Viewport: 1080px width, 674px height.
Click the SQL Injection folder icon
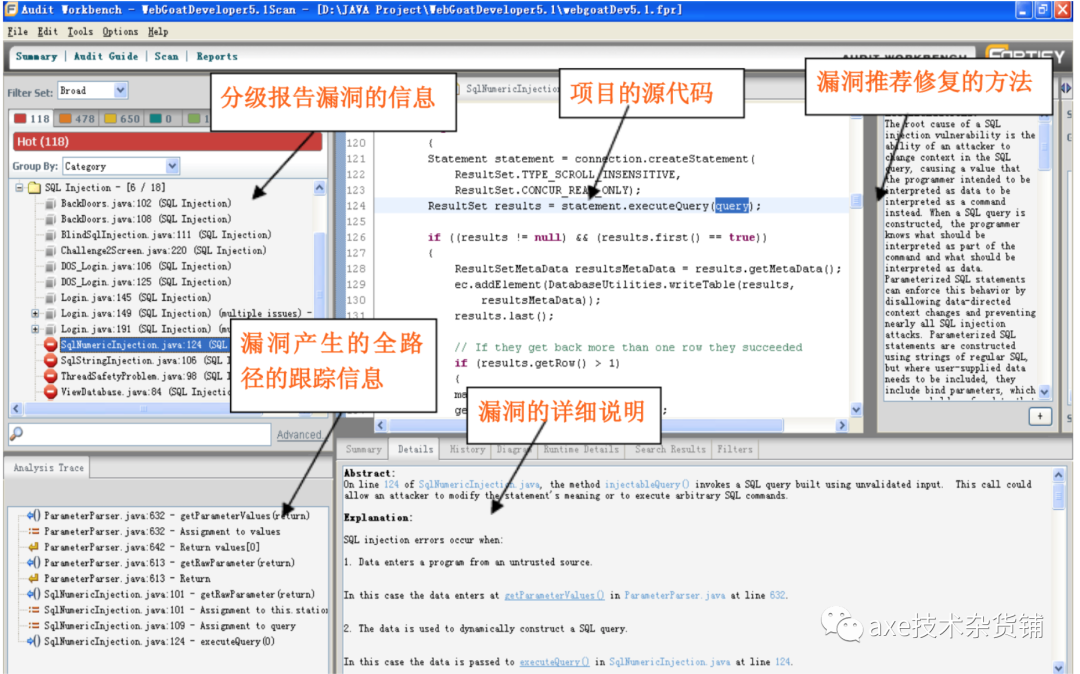click(x=34, y=187)
